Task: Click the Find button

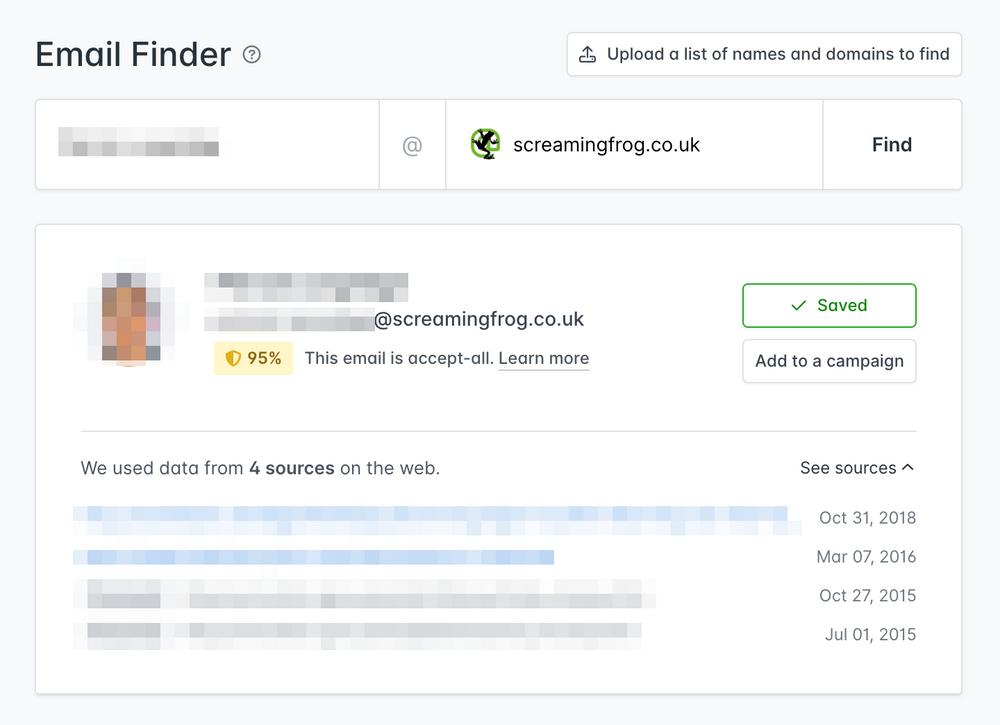Action: (x=891, y=144)
